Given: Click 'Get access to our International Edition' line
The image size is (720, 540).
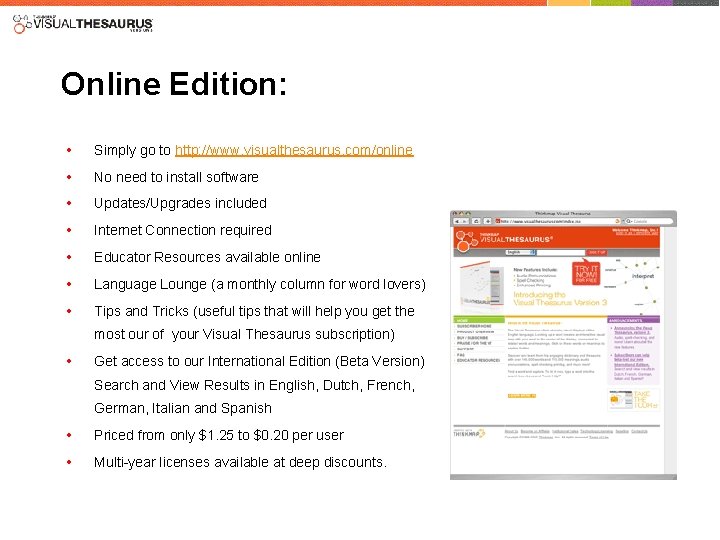Looking at the screenshot, I should pyautogui.click(x=259, y=361).
